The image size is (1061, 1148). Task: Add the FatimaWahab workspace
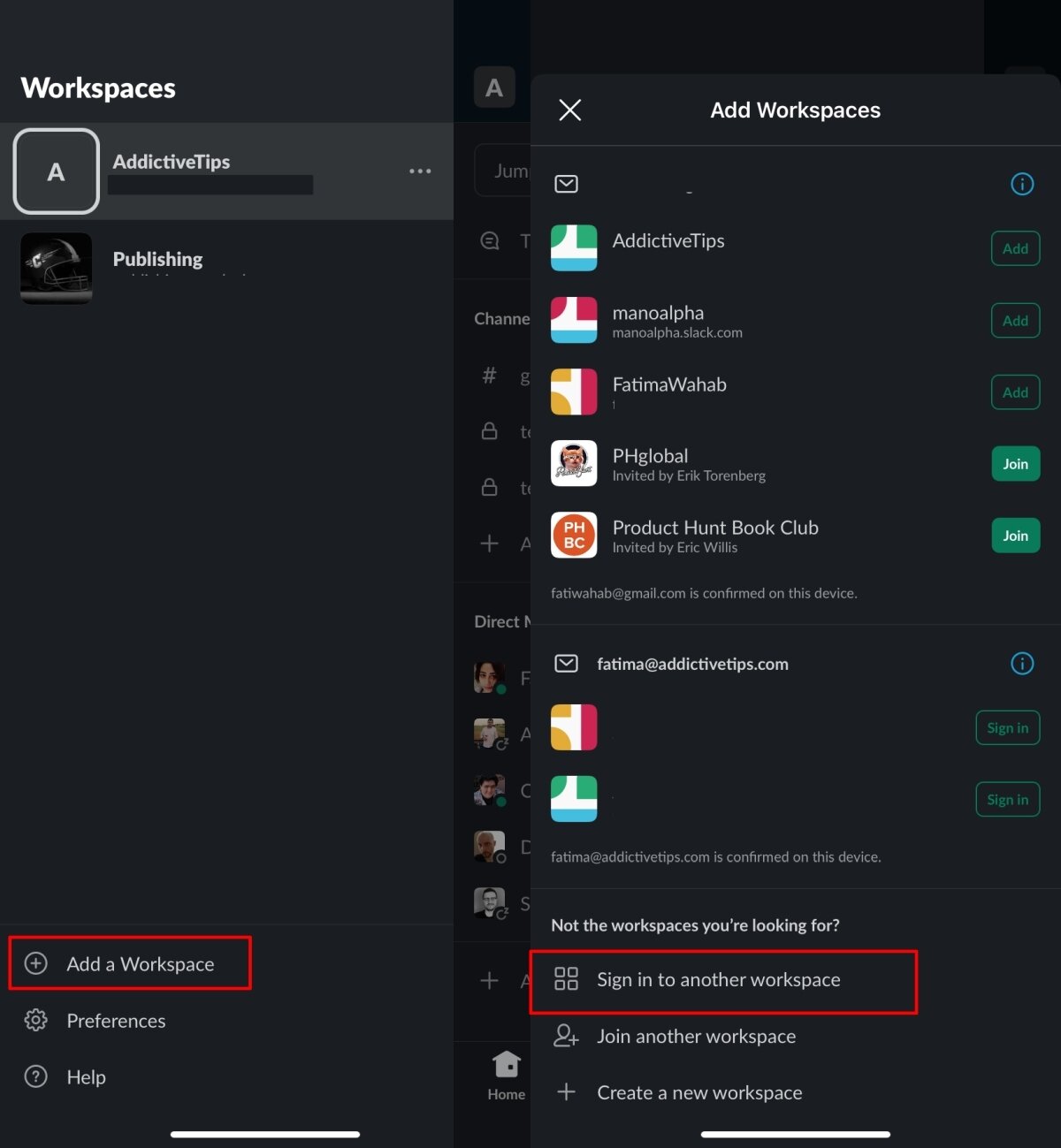tap(1015, 392)
